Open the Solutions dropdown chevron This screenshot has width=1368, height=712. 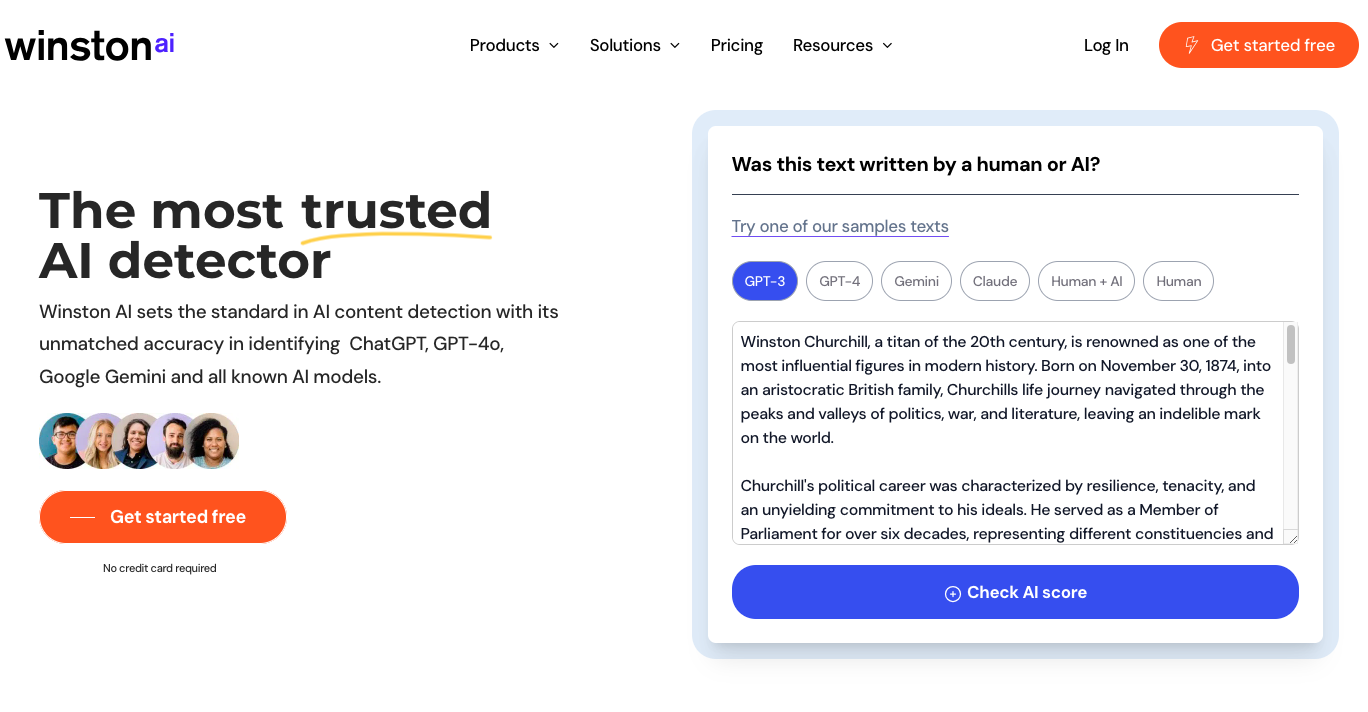click(675, 45)
